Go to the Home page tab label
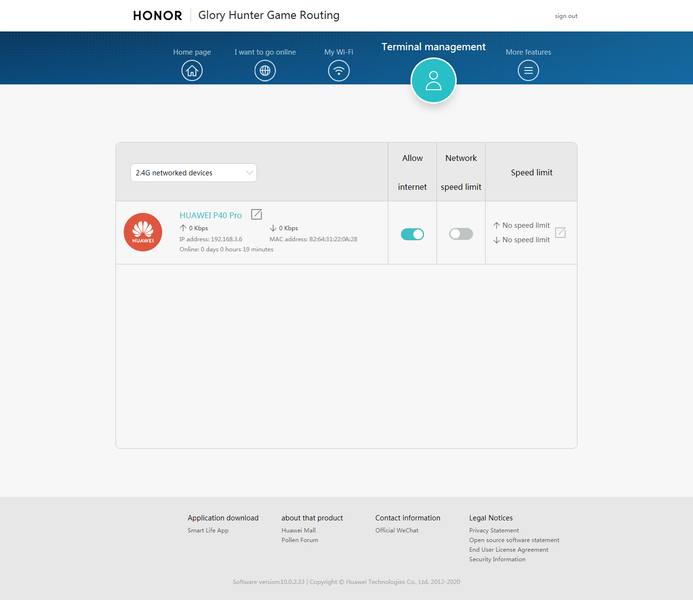693x600 pixels. pos(192,52)
